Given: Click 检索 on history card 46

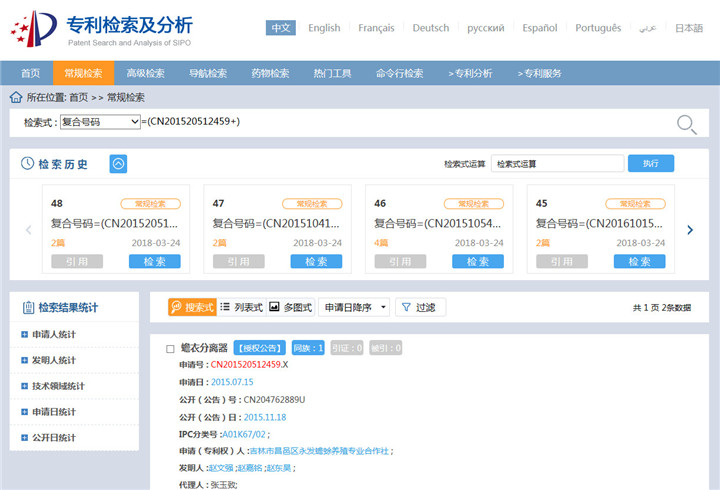Looking at the screenshot, I should click(x=478, y=261).
